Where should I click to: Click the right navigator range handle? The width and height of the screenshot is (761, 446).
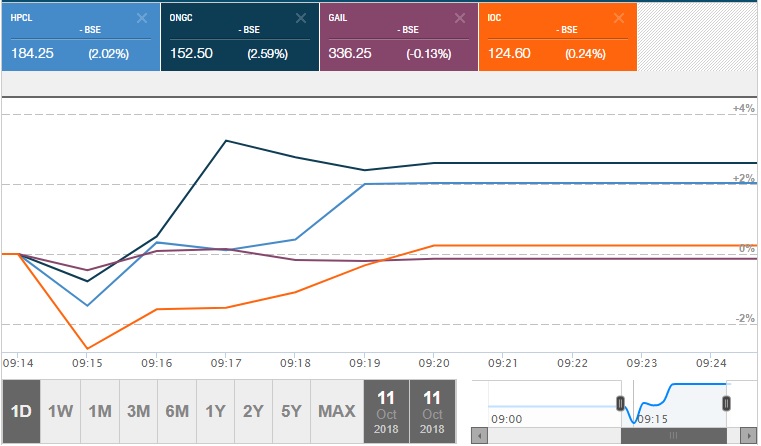click(x=726, y=402)
